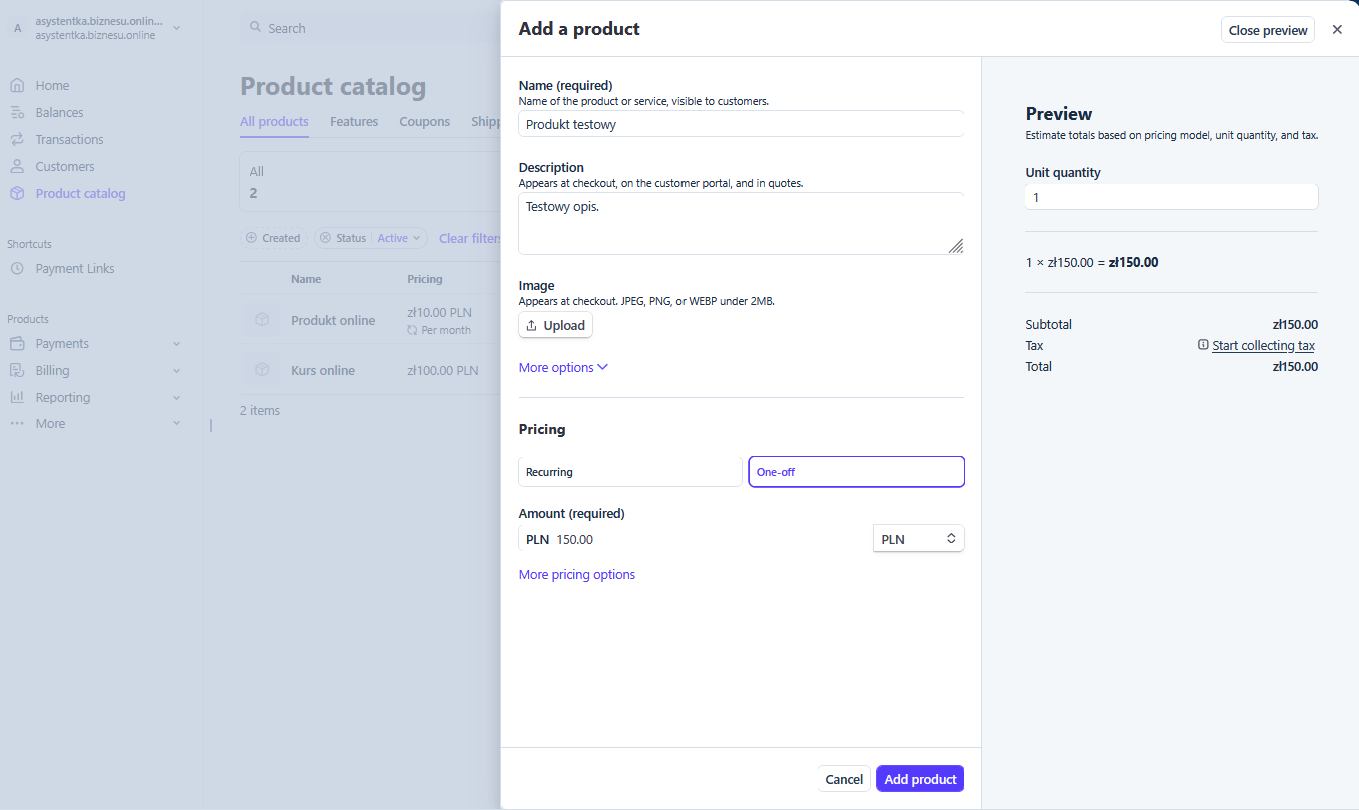The image size is (1359, 810).
Task: Switch to the Coupons tab
Action: click(424, 122)
